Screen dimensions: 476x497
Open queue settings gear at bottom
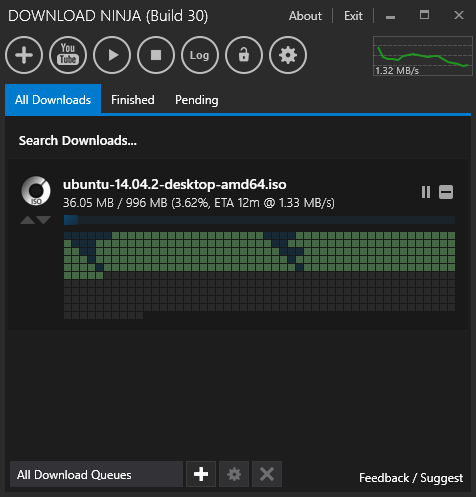pos(234,474)
